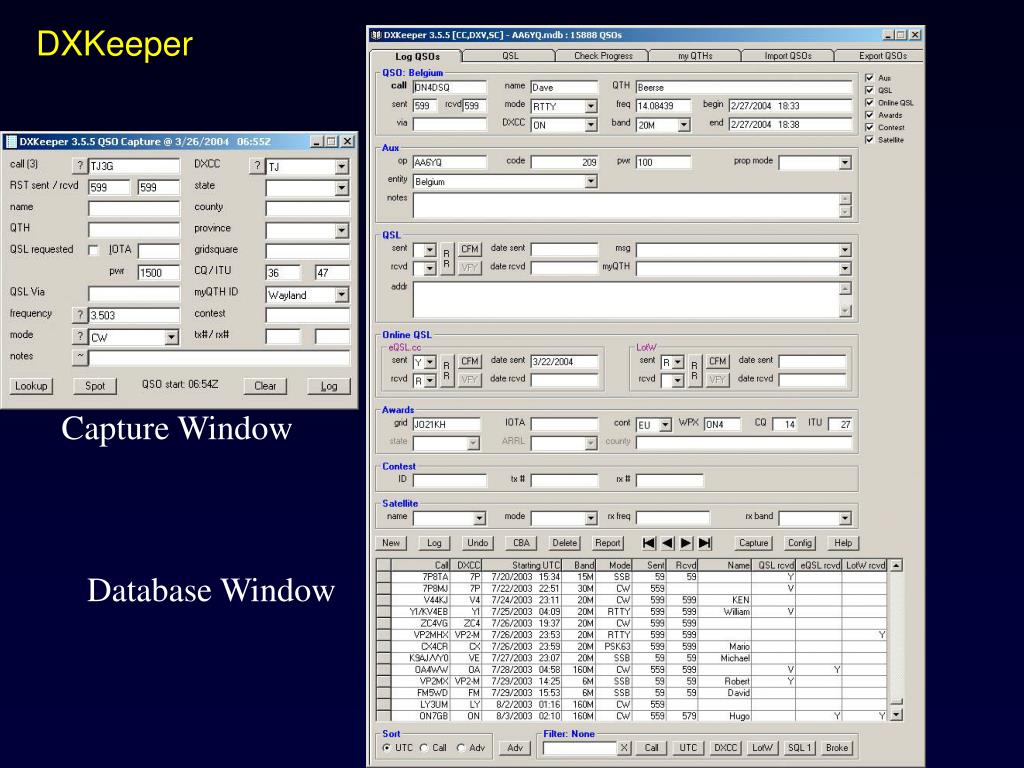Open Help in the database window
The image size is (1024, 768).
click(843, 543)
